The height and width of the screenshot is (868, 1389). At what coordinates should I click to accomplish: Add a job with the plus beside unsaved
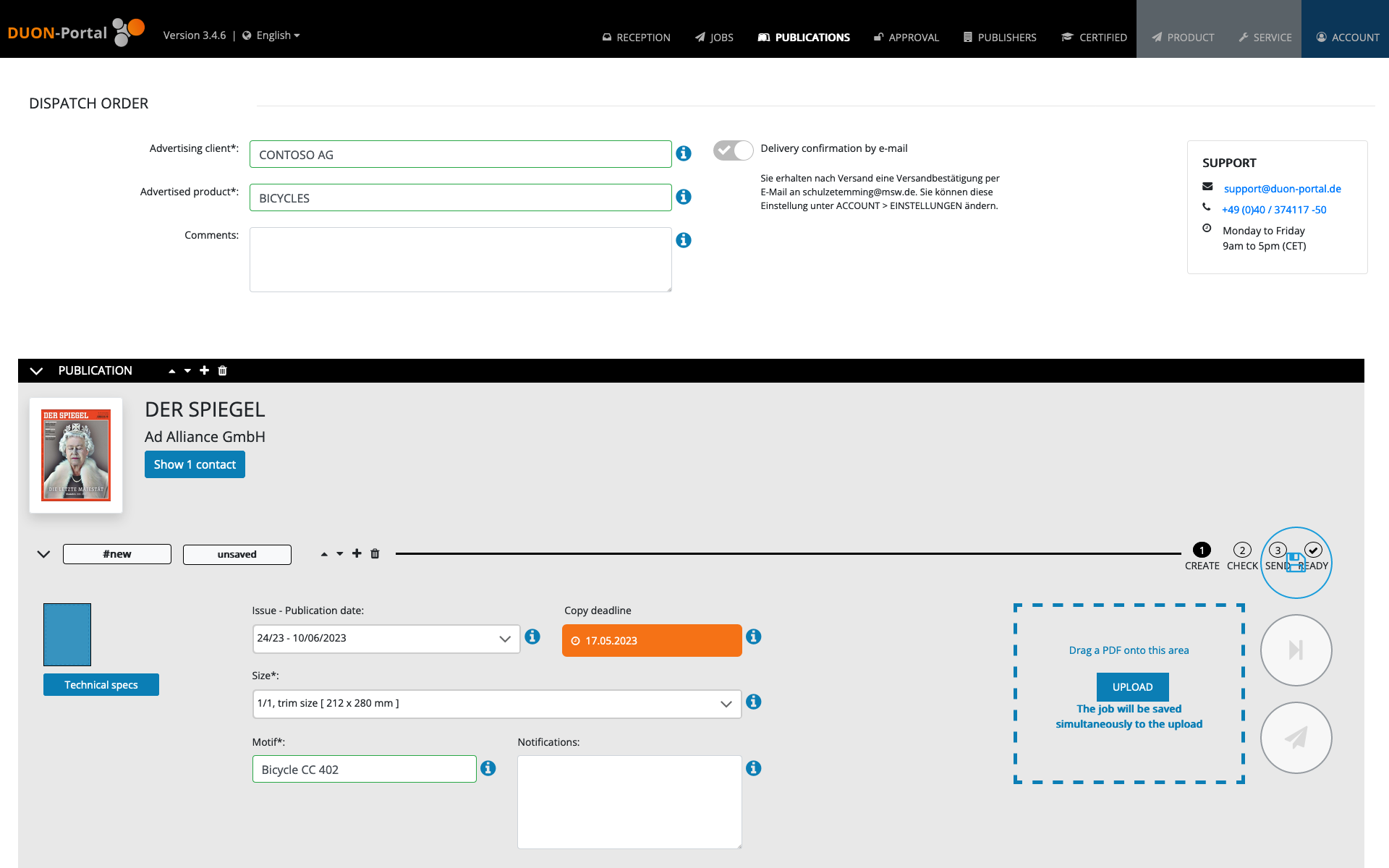(x=357, y=553)
